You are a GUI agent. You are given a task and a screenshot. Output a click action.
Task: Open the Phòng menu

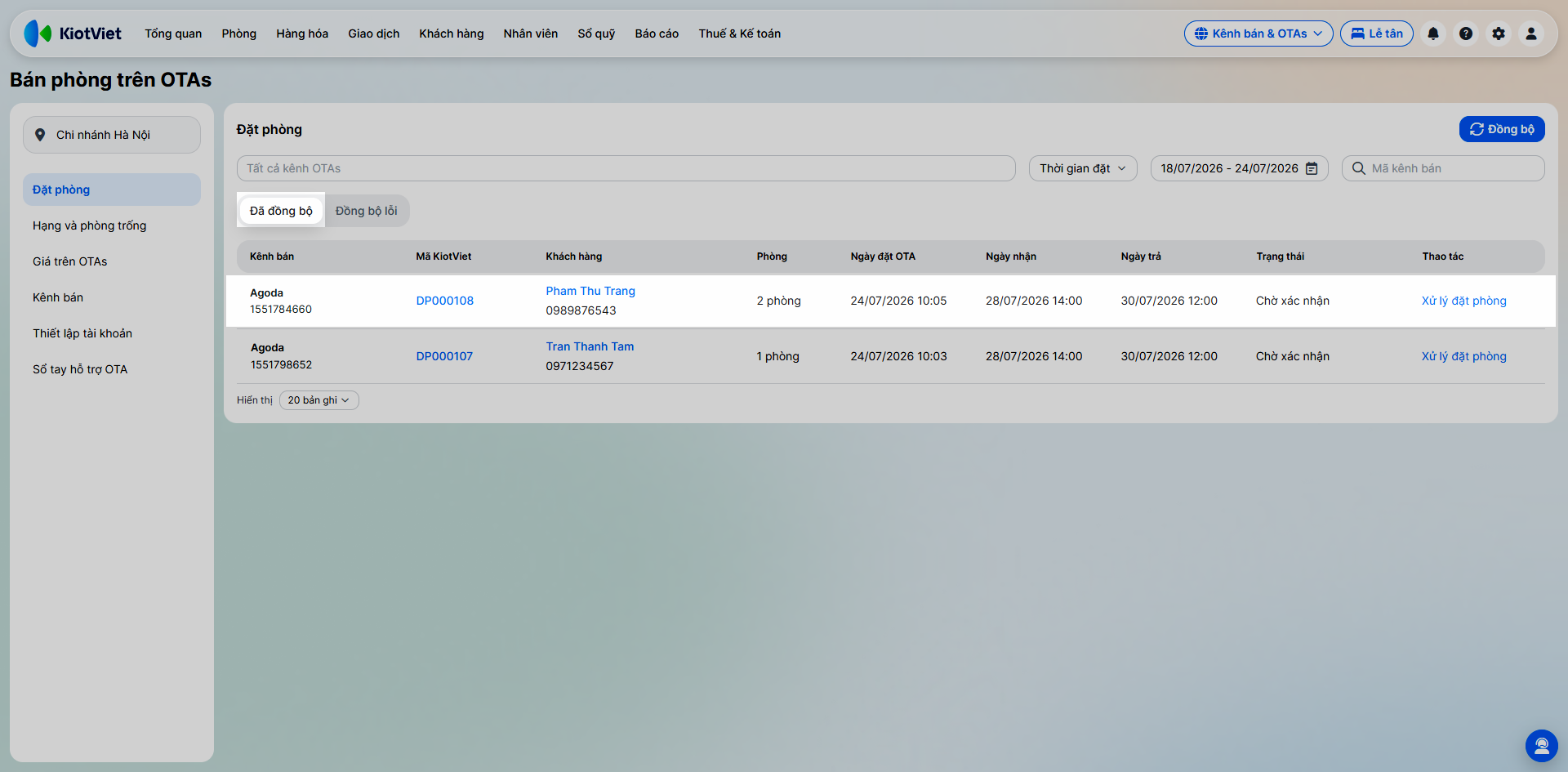pyautogui.click(x=238, y=33)
